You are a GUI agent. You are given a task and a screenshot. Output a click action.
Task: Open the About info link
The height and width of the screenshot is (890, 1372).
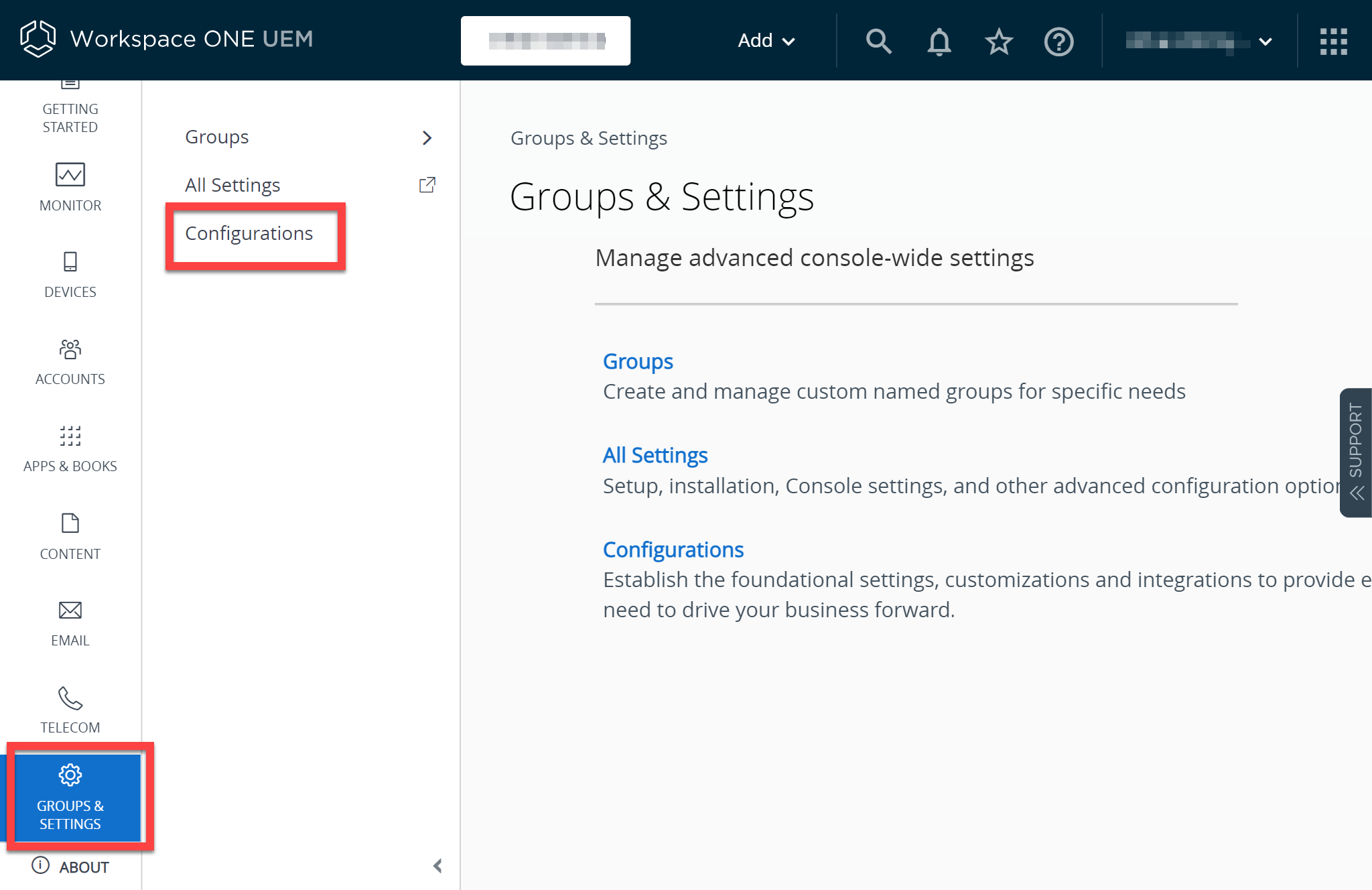click(70, 867)
